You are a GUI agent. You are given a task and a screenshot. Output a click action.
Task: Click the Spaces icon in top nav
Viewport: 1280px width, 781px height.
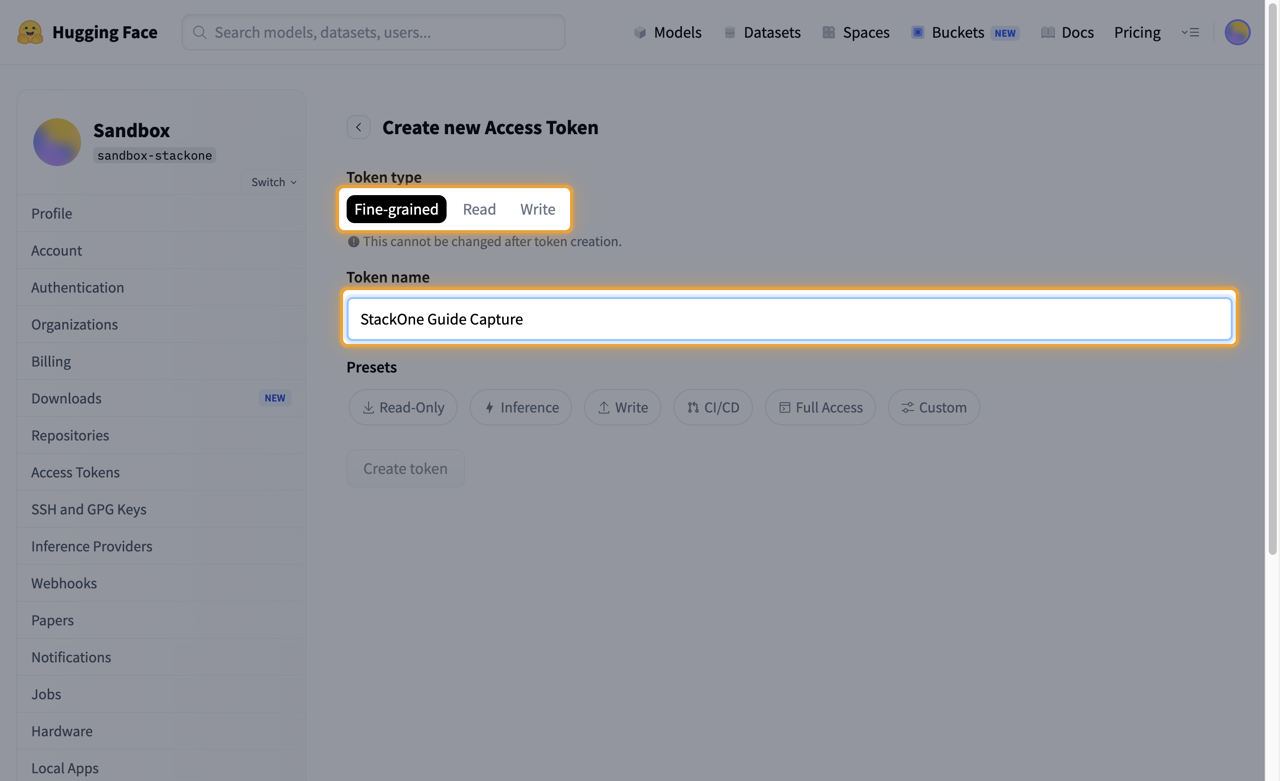point(829,32)
